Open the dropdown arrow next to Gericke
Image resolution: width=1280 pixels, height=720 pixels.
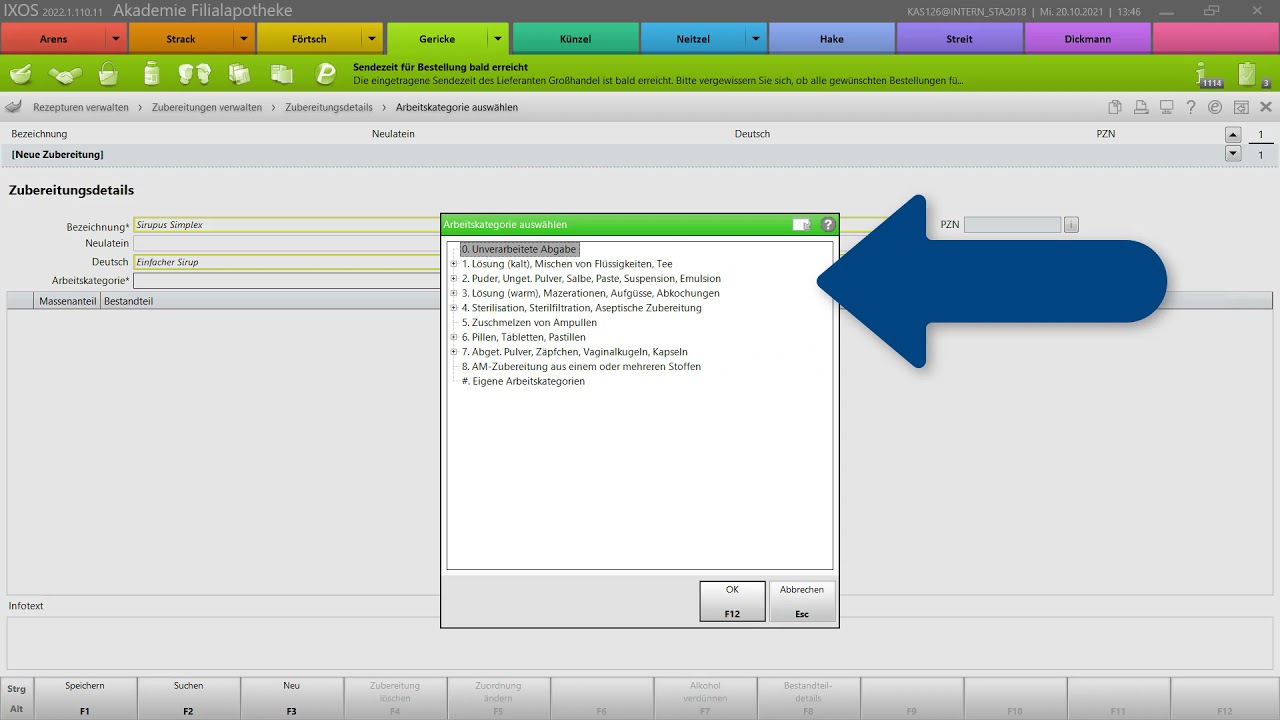click(499, 39)
